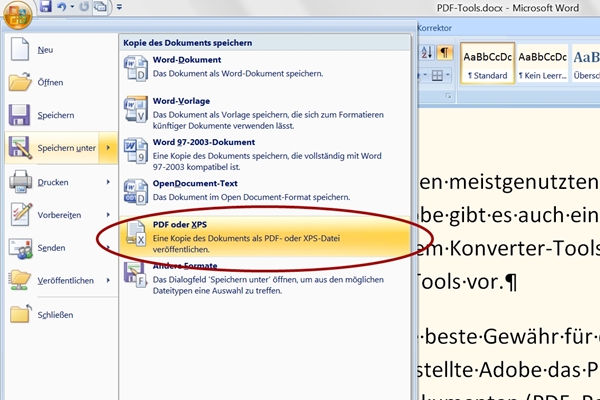Choose Schließen in the Office menu
Viewport: 600px width, 400px height.
pos(61,315)
